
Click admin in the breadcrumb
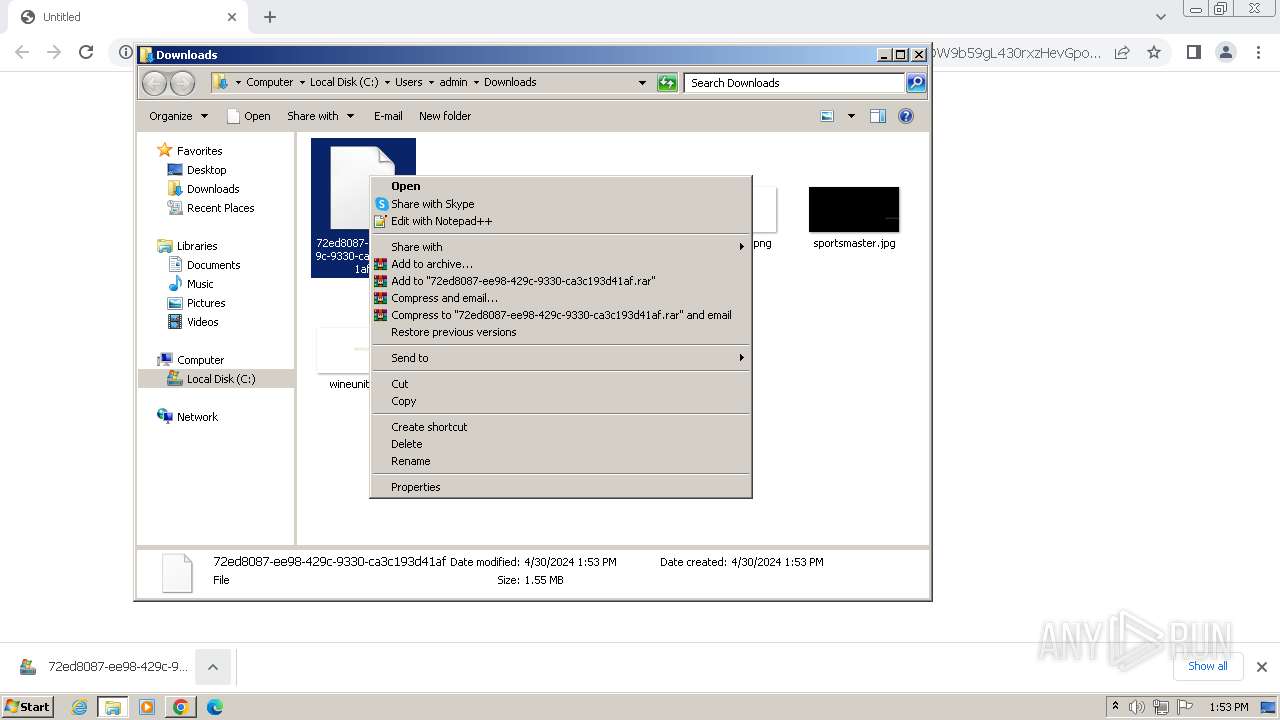pos(453,83)
